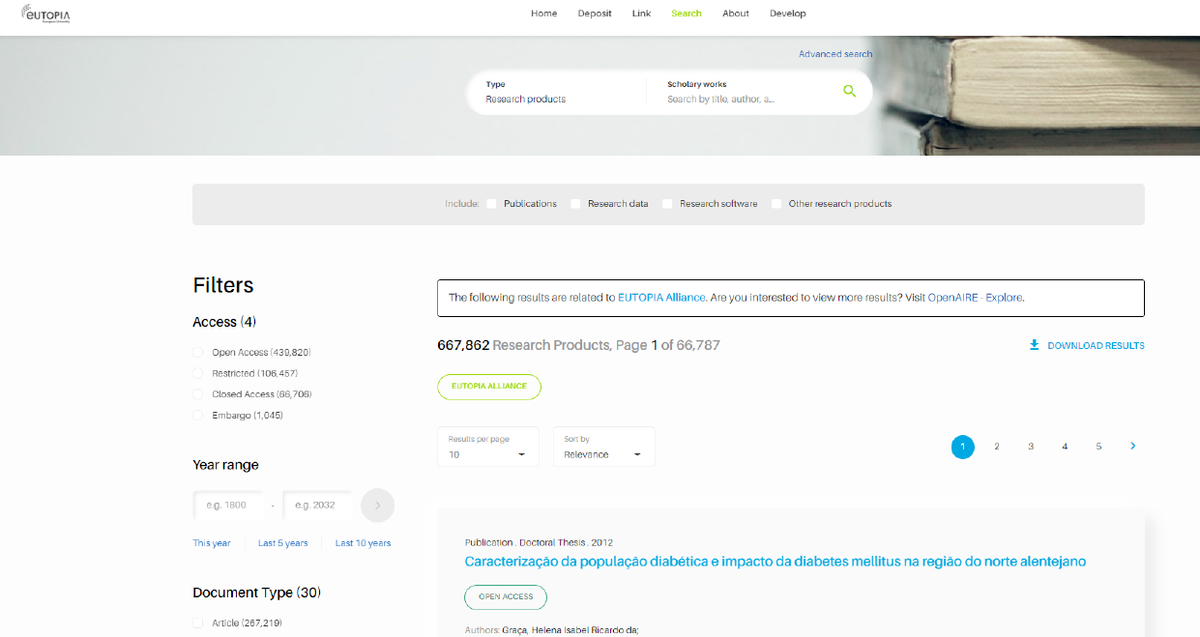This screenshot has height=637, width=1200.
Task: Apply year range with arrow button
Action: click(377, 505)
